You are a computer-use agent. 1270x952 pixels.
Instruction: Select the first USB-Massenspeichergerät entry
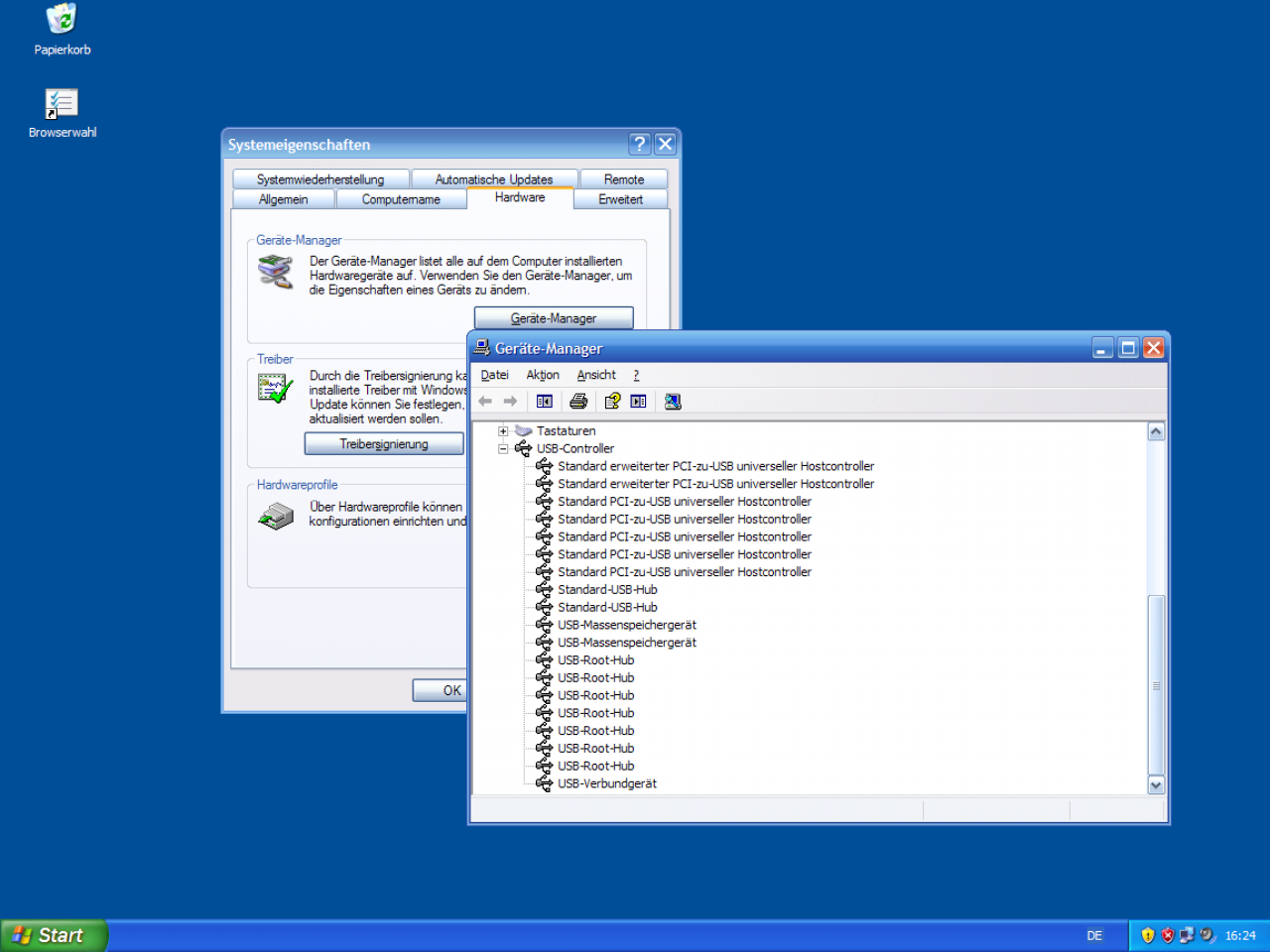point(627,626)
